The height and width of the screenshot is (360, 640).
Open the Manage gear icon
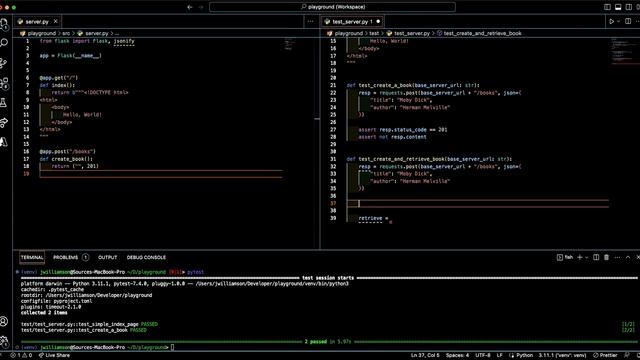click(4, 341)
